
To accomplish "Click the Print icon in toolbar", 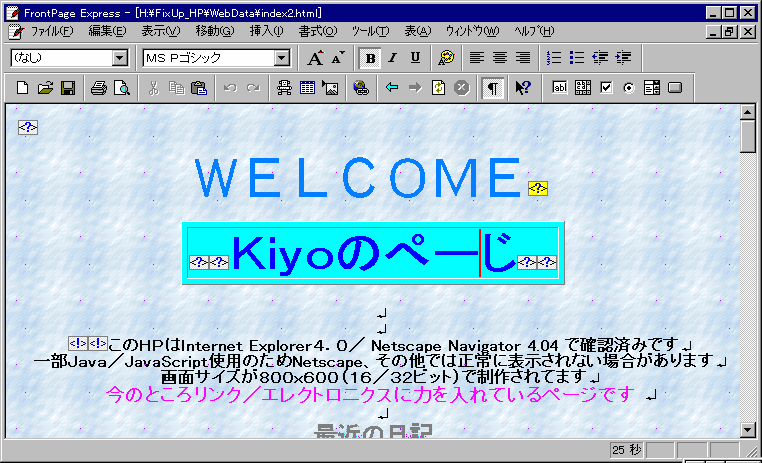I will tap(99, 88).
